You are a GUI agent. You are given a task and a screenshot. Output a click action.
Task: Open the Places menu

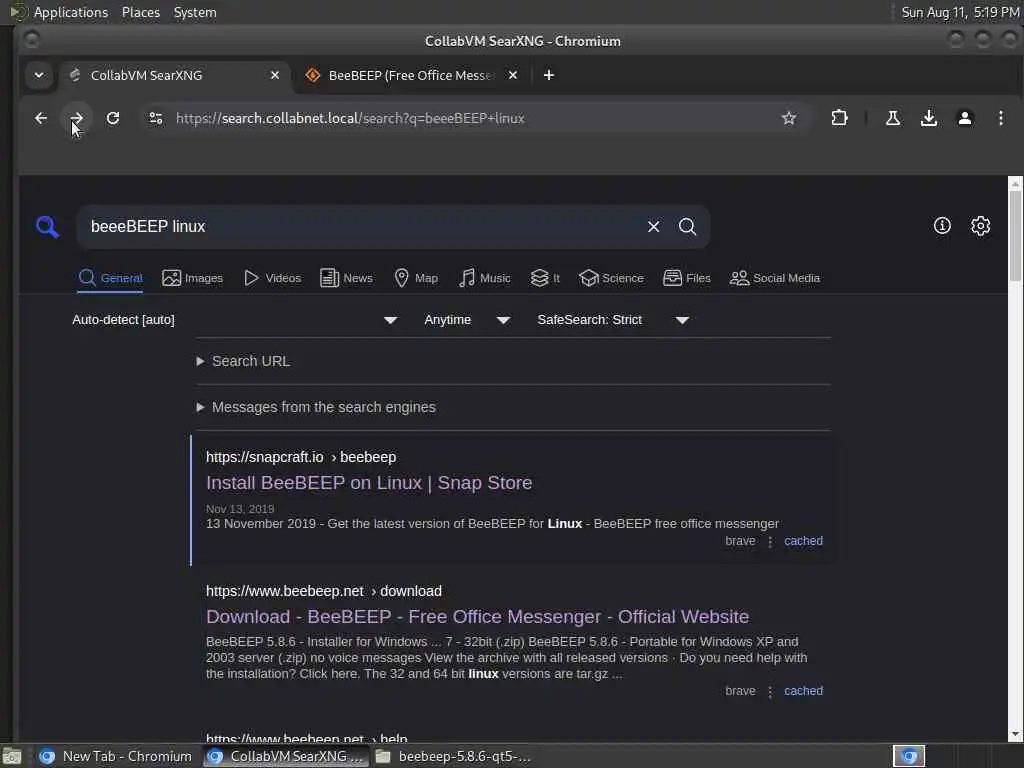point(140,12)
